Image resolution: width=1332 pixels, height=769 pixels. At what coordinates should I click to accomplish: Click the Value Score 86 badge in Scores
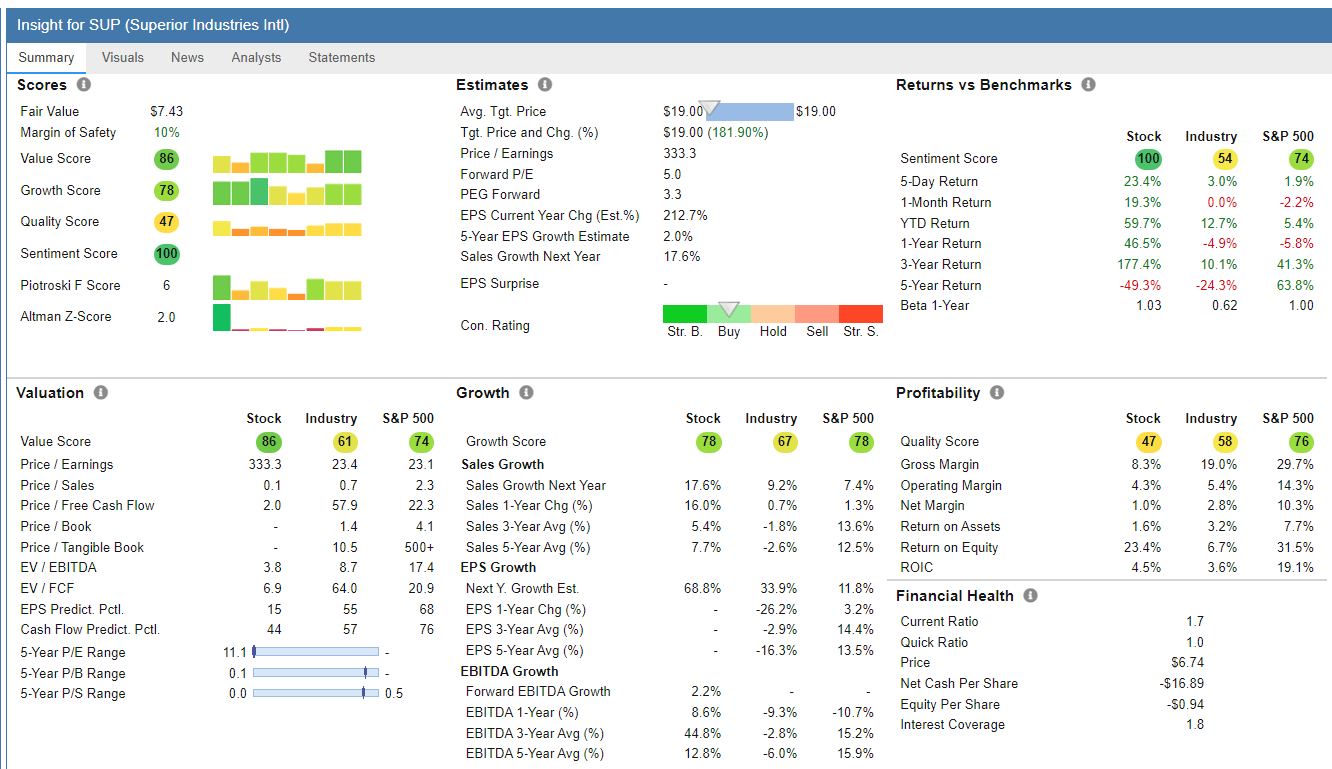coord(166,159)
